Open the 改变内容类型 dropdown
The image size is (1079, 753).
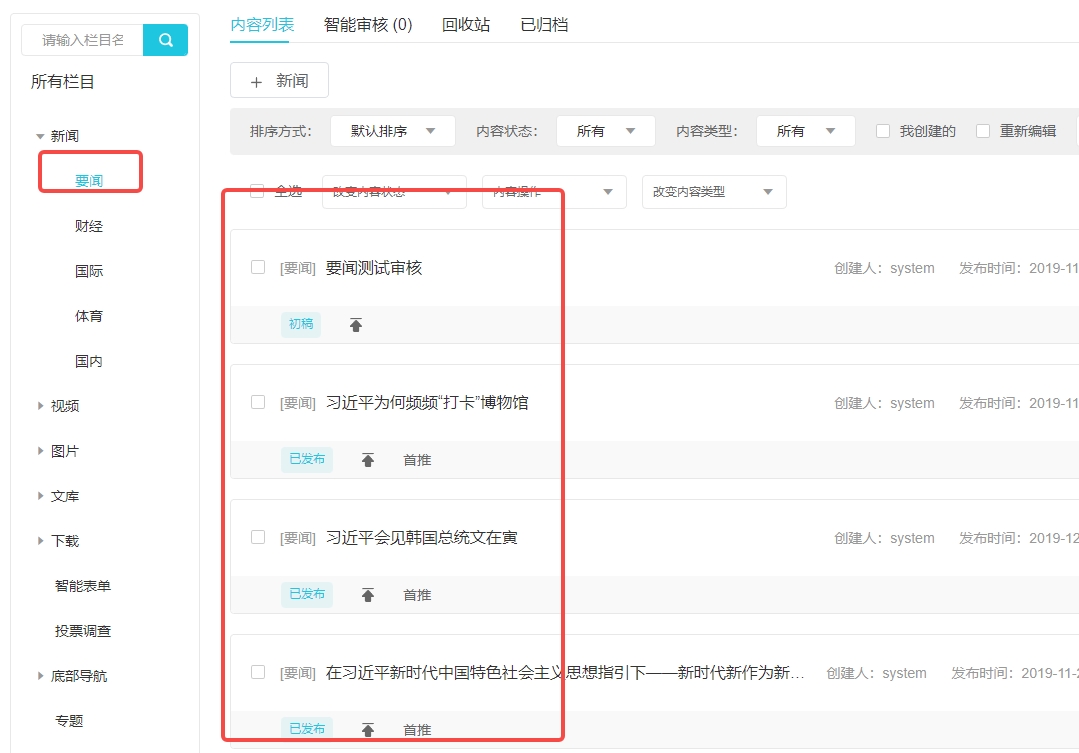click(713, 192)
